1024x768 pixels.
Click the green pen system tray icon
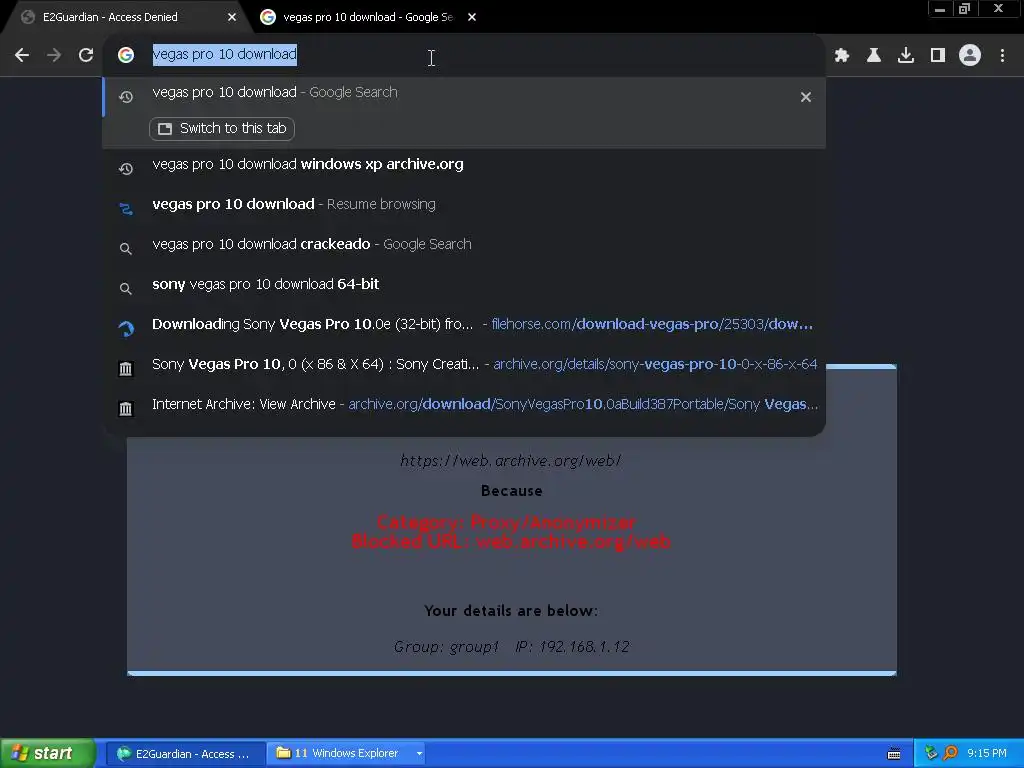931,753
